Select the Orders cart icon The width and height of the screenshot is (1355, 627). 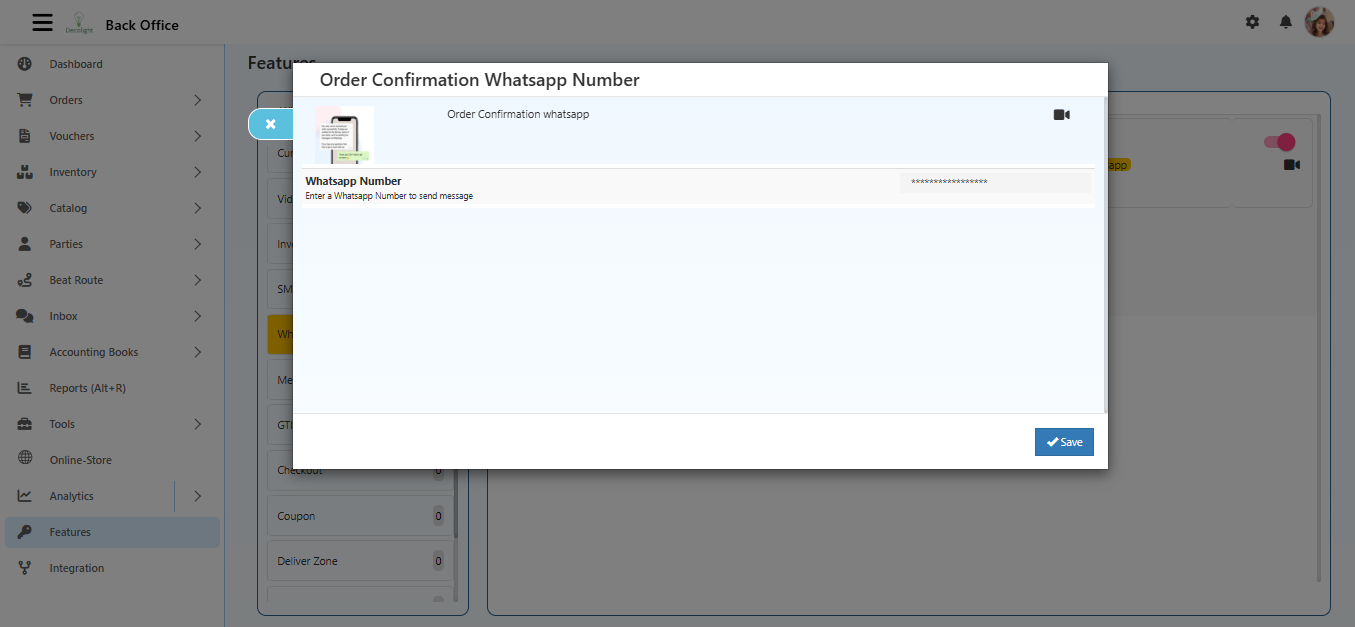click(x=23, y=99)
